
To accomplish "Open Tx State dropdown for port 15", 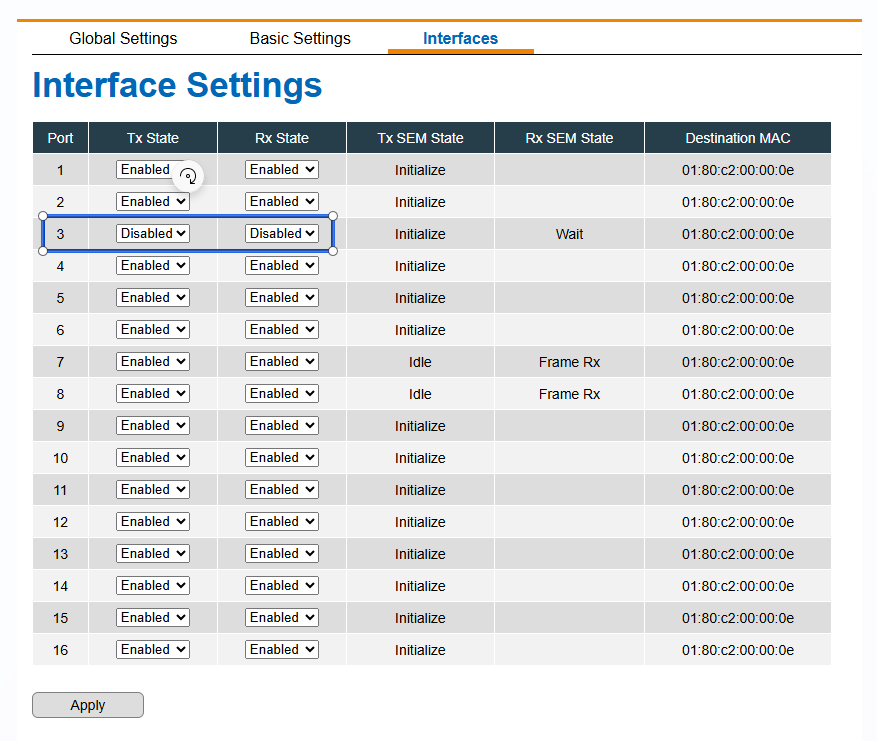I will (153, 617).
